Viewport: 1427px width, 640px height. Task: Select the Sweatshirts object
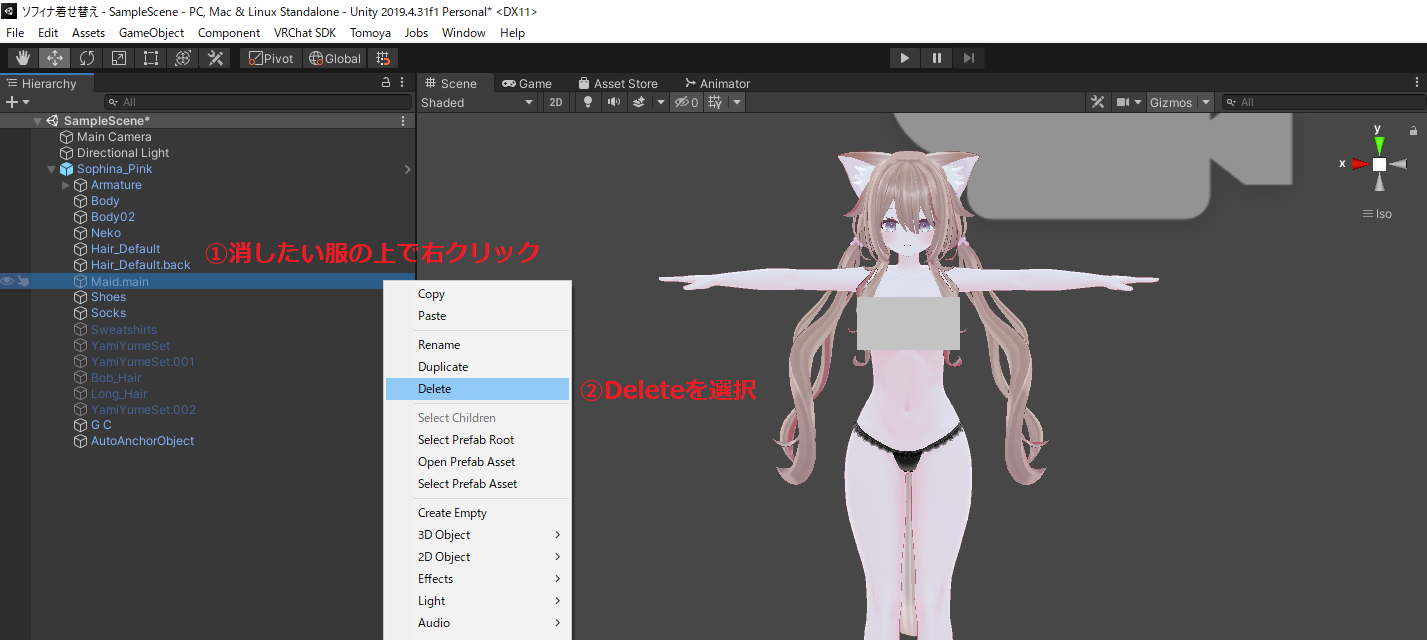pyautogui.click(x=124, y=330)
